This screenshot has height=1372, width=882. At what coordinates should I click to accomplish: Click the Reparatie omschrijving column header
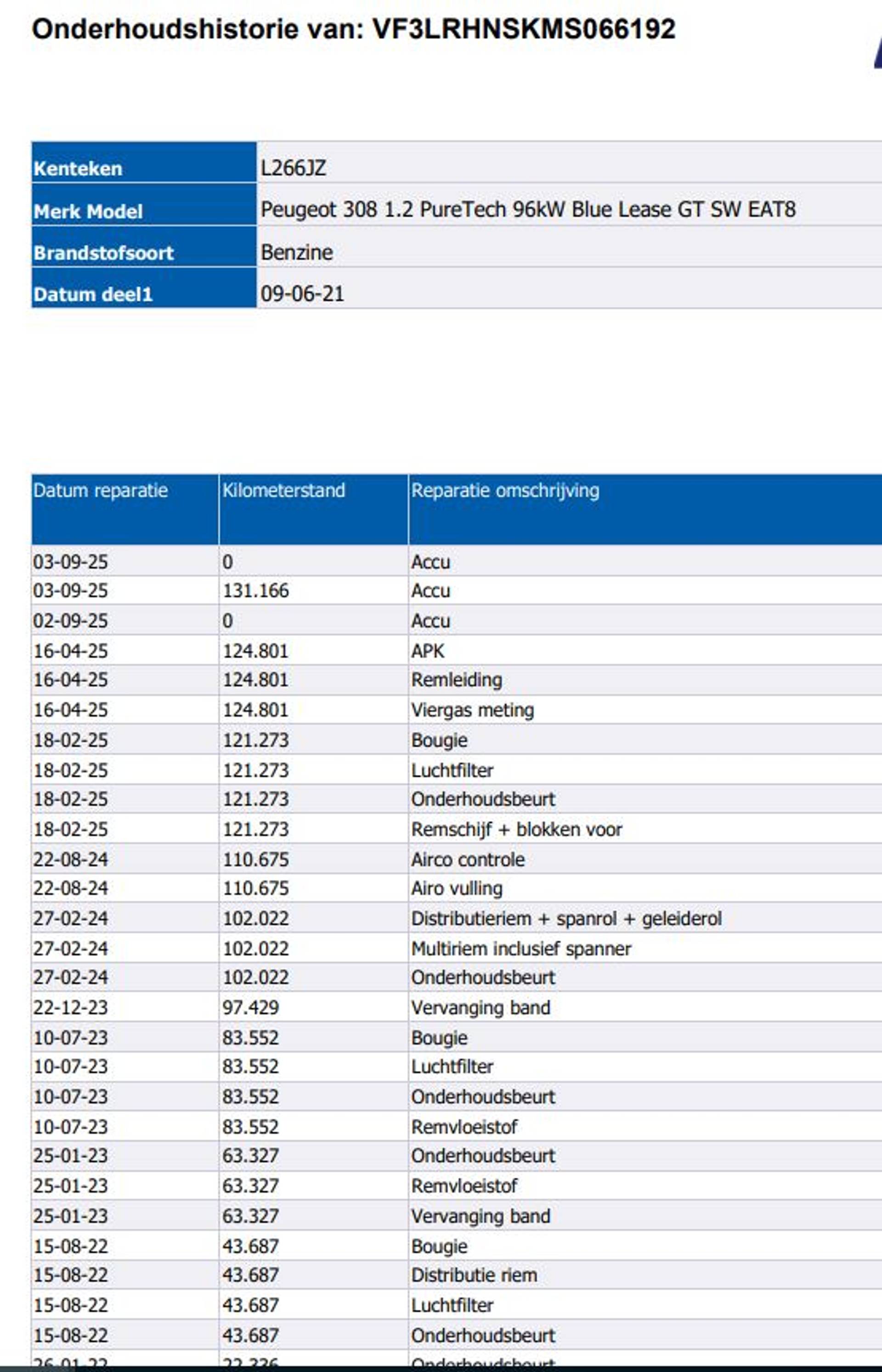(x=505, y=491)
